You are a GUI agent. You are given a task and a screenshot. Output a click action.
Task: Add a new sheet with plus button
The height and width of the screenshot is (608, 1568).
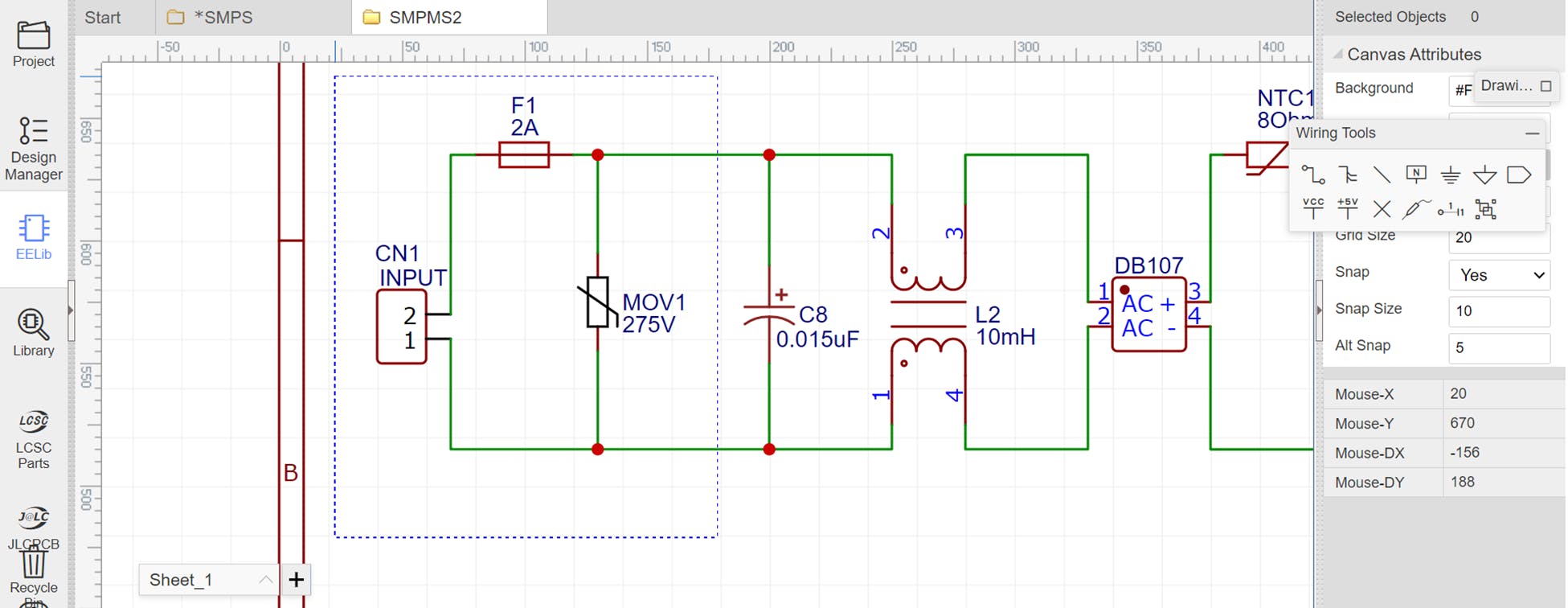[x=296, y=579]
